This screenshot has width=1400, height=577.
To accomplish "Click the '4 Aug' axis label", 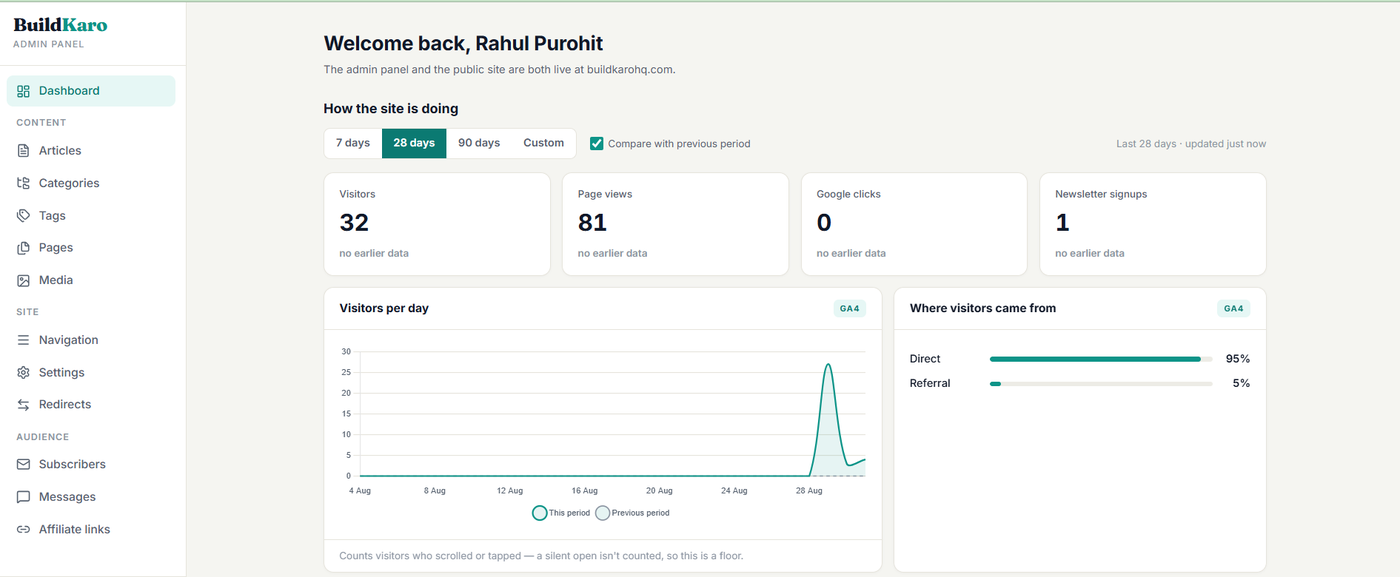I will pos(360,491).
